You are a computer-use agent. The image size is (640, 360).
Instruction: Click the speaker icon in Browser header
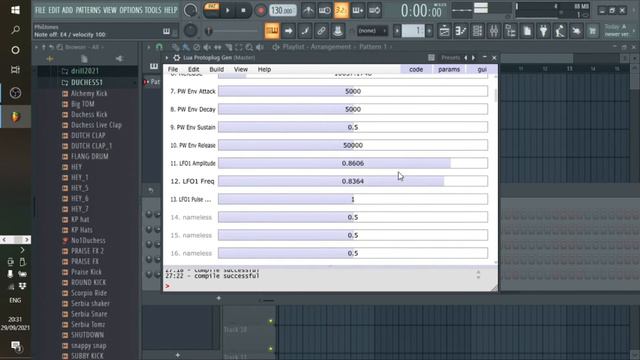pyautogui.click(x=119, y=59)
